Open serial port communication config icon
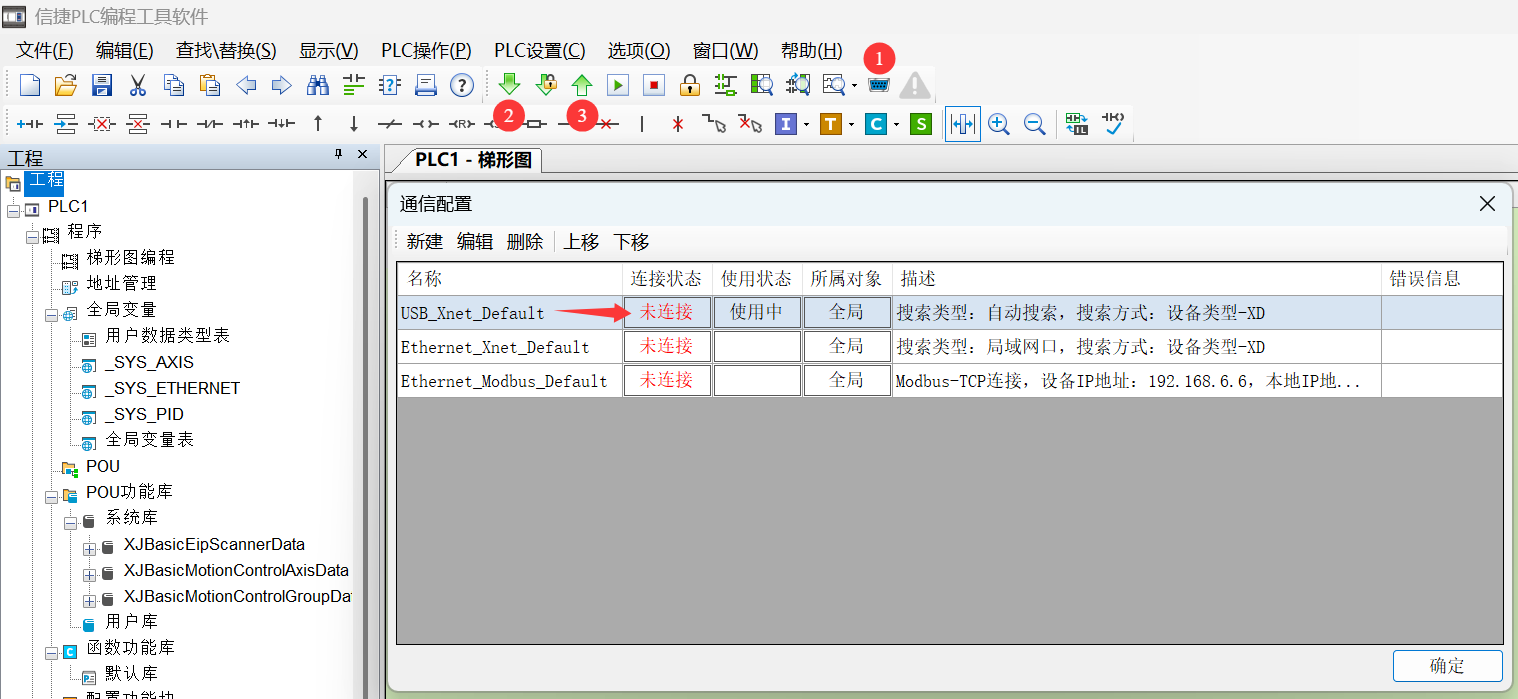 pos(878,85)
